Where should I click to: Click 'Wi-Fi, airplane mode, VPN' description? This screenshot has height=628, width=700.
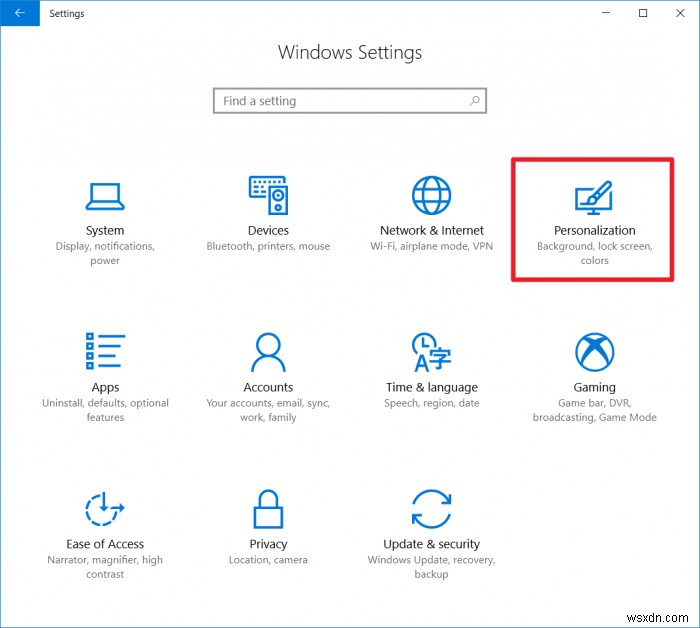432,246
